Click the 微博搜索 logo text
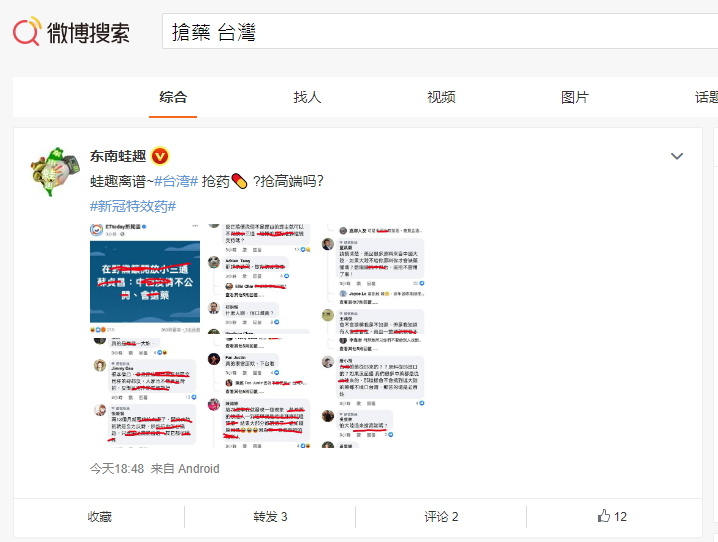This screenshot has height=542, width=718. tap(88, 33)
